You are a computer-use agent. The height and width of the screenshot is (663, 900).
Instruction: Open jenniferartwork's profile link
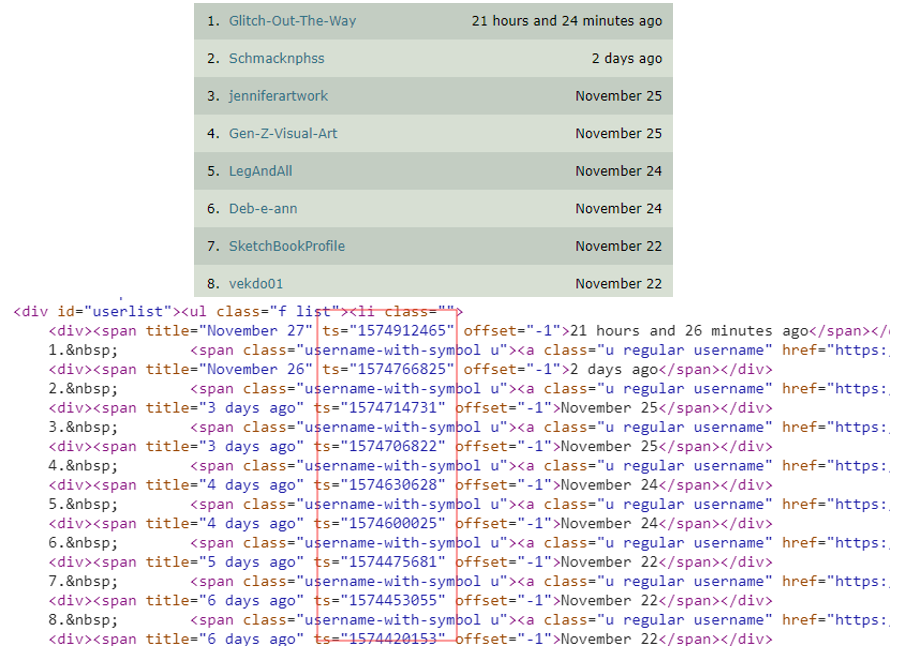pos(278,96)
